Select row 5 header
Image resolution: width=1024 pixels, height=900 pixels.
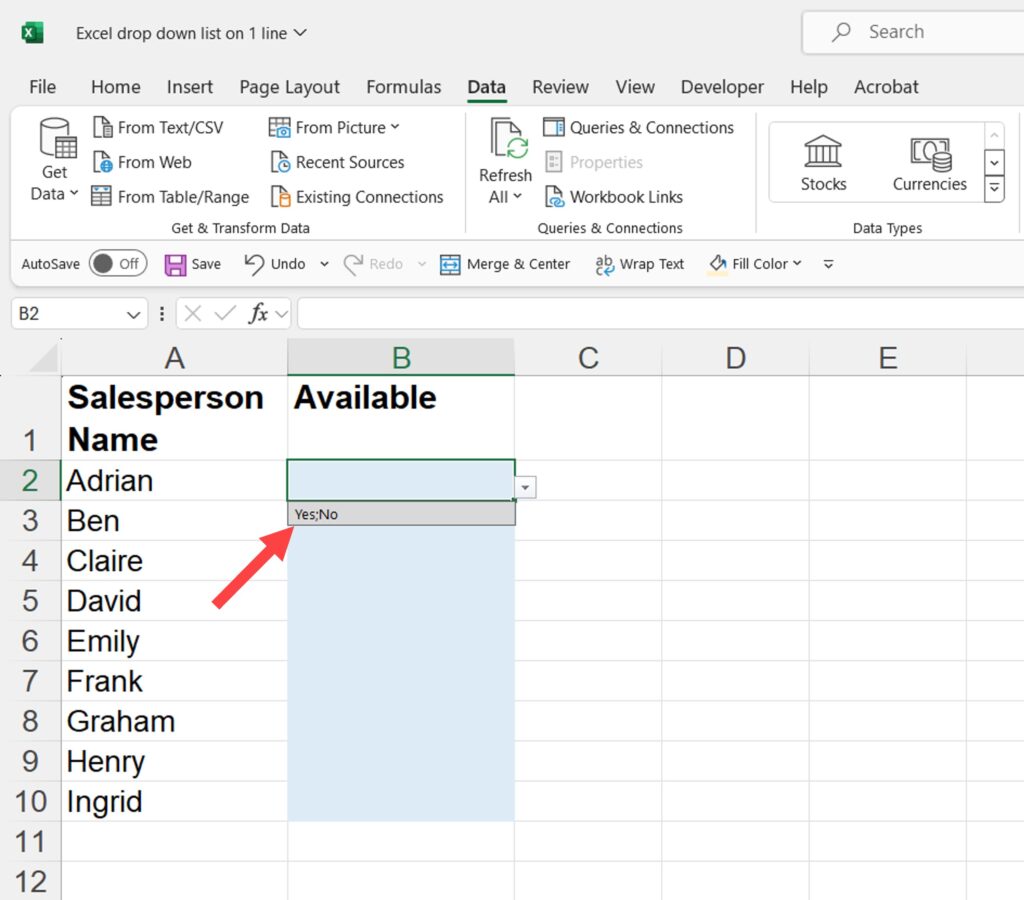point(30,601)
